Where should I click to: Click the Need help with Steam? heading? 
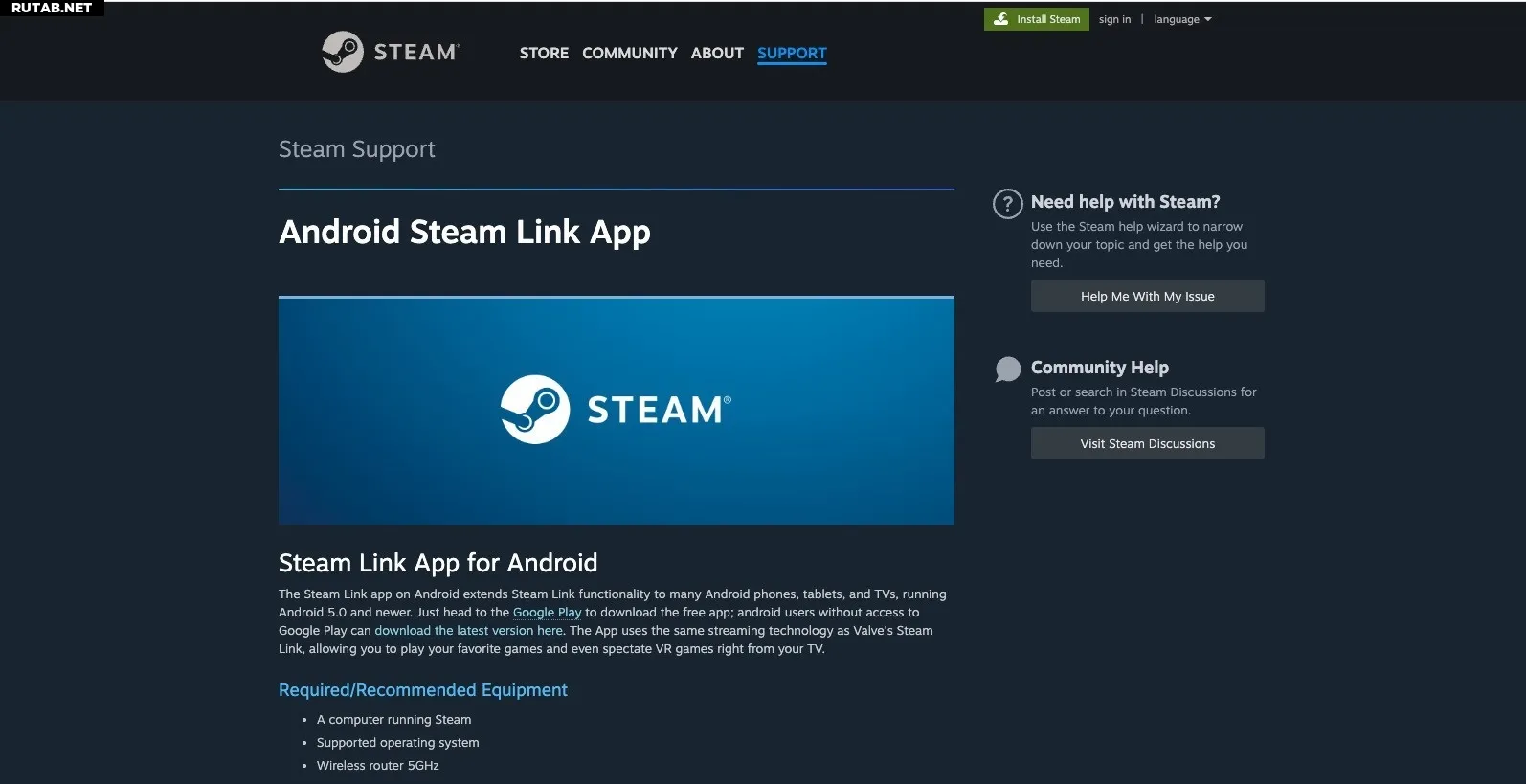(x=1125, y=202)
